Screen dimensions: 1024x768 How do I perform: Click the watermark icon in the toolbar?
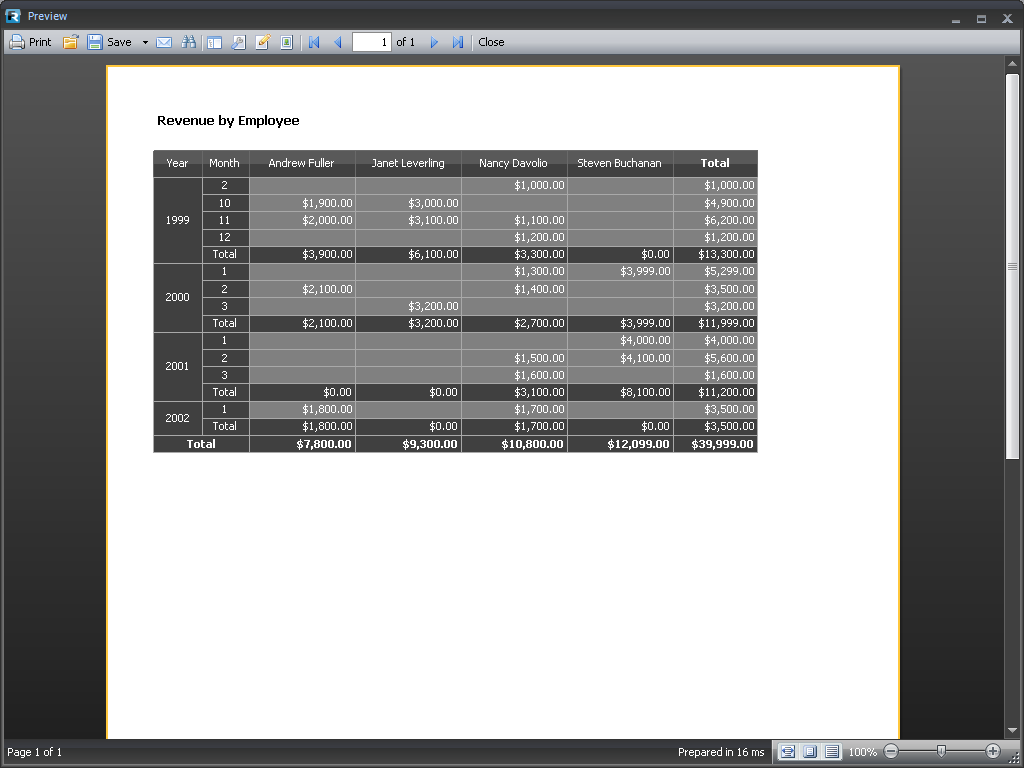pyautogui.click(x=287, y=42)
